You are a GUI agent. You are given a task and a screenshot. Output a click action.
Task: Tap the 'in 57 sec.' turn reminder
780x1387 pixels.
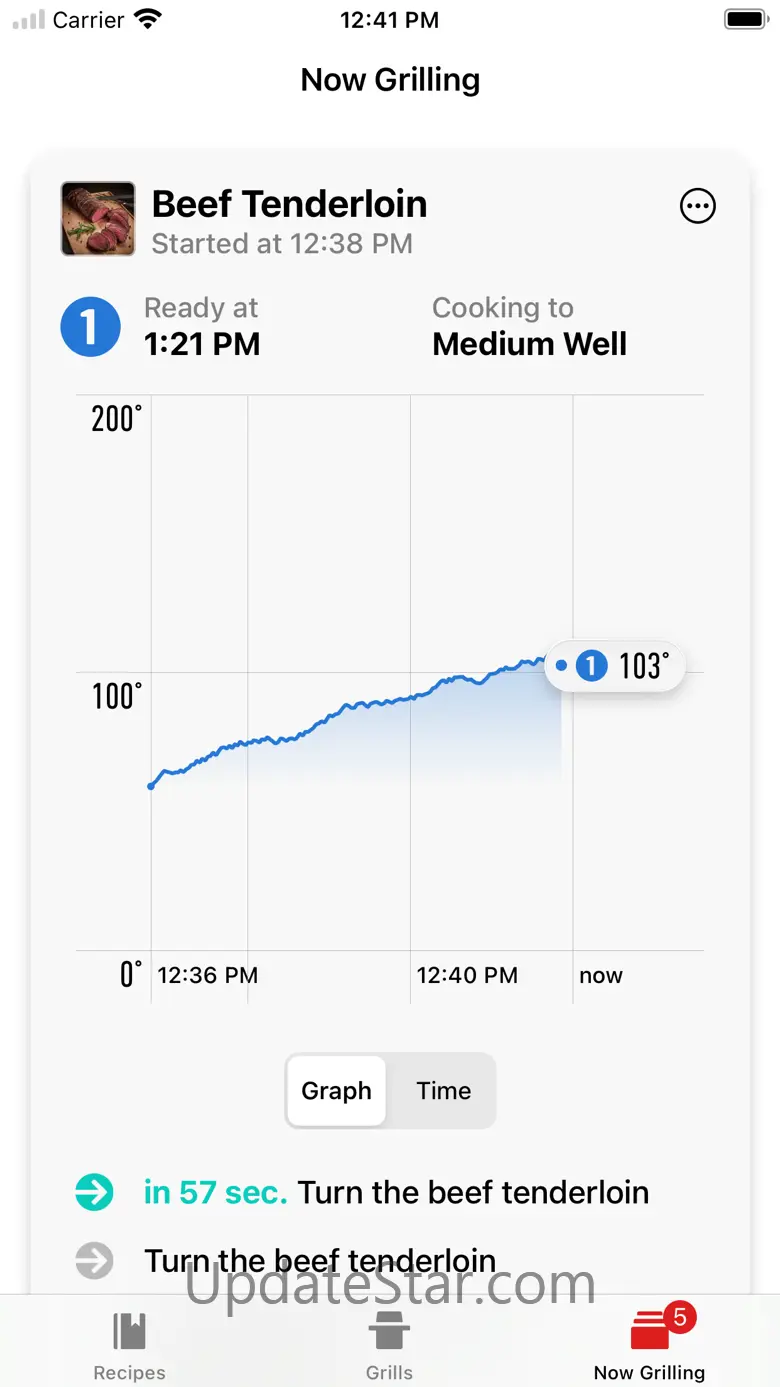coord(215,1192)
